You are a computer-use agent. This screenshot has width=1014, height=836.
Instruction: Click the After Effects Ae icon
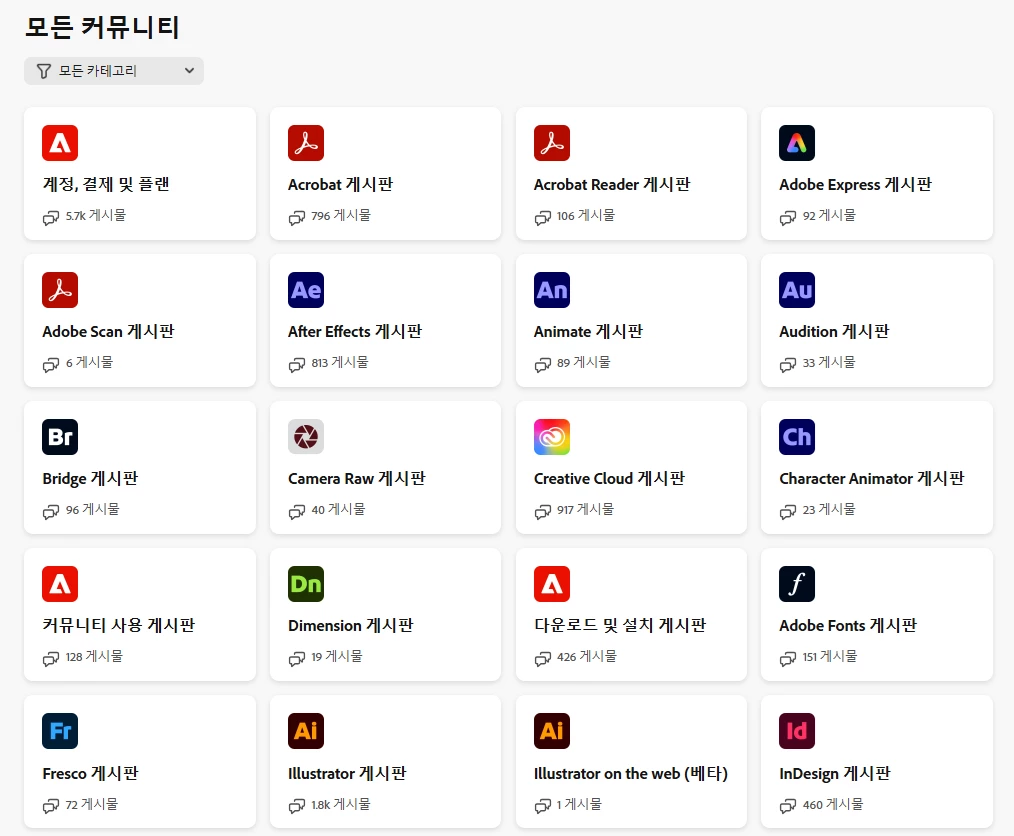click(x=306, y=290)
